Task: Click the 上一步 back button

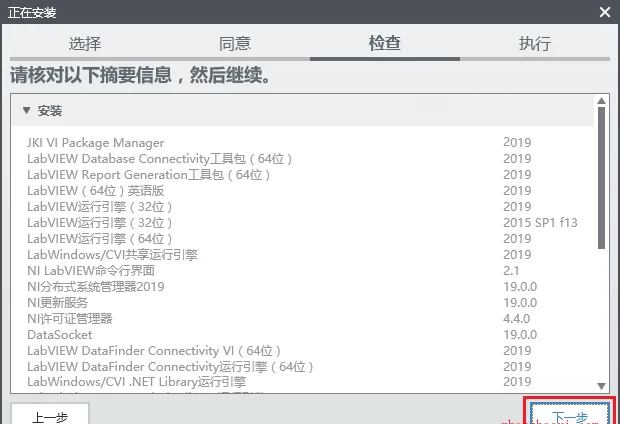Action: pyautogui.click(x=50, y=415)
